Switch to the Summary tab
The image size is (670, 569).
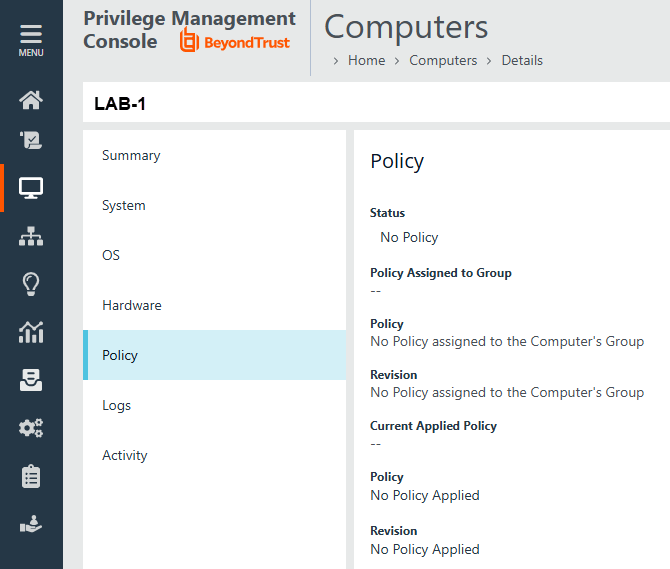[x=215, y=155]
